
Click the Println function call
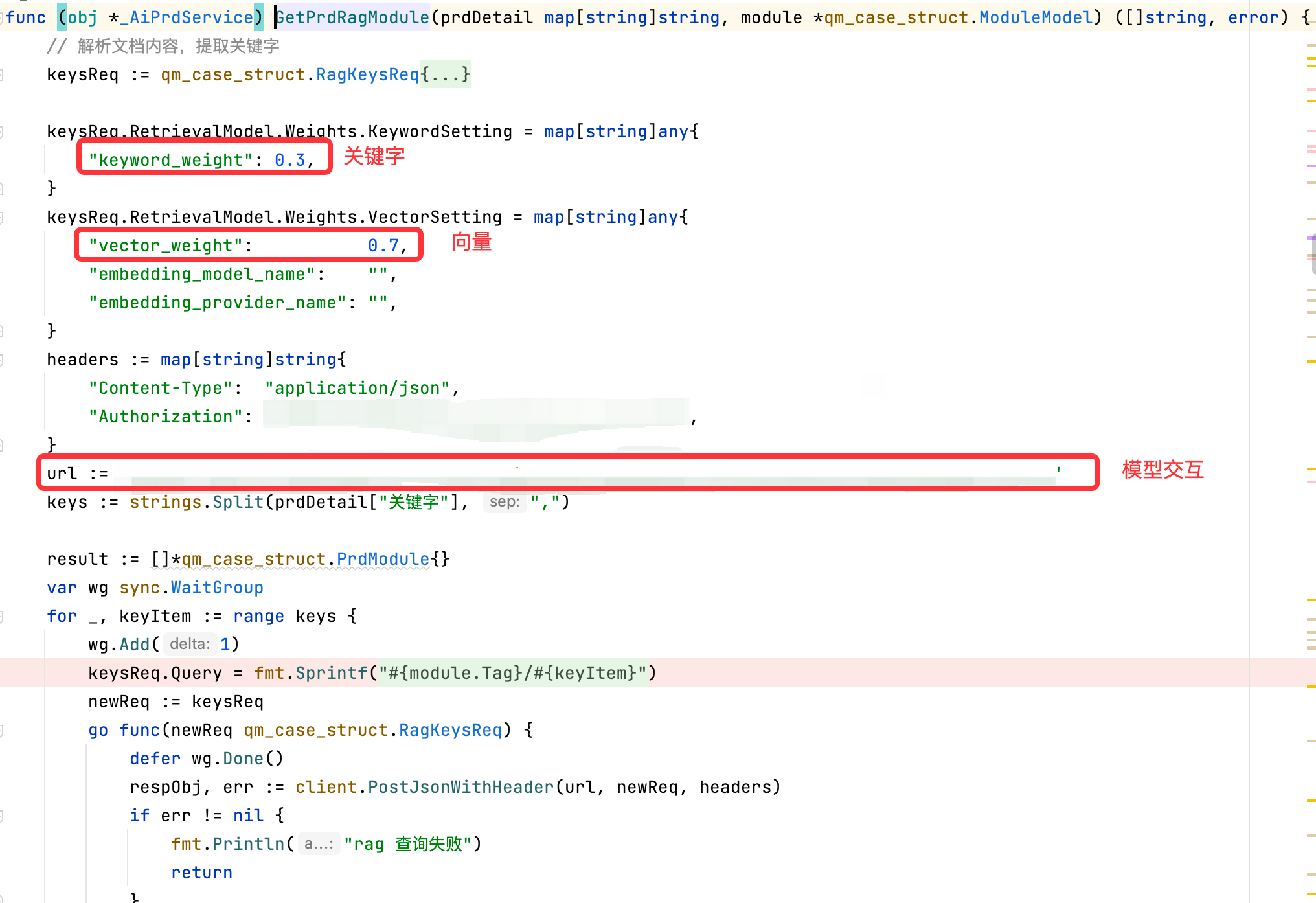249,844
